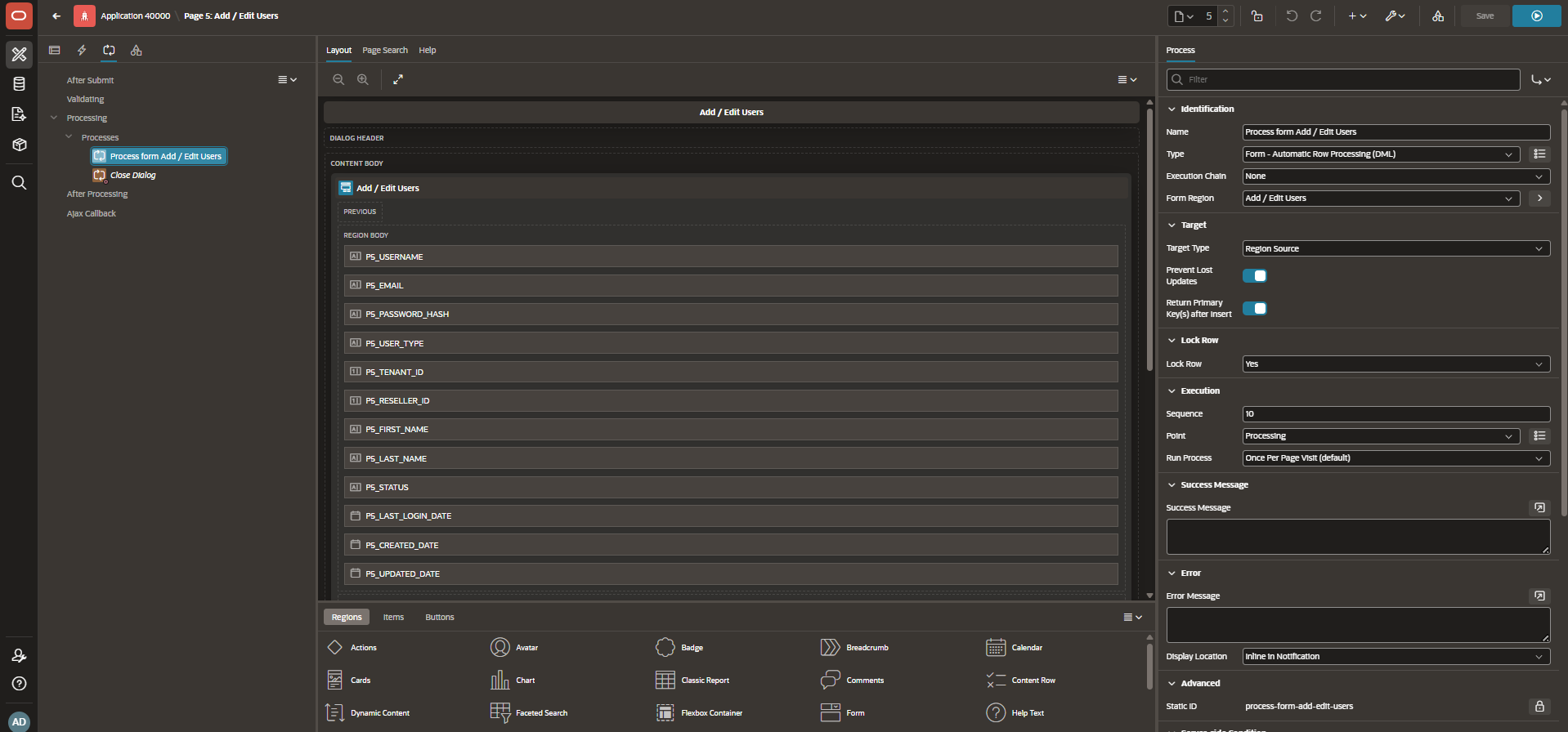Viewport: 1568px width, 732px height.
Task: Click the page lock icon in toolbar
Action: coord(1257,16)
